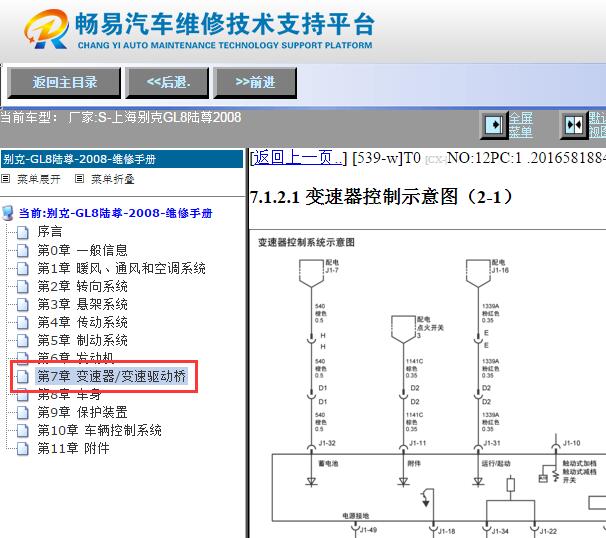Viewport: 606px width, 538px height.
Task: Click the J1-32 terminal label in the diagram
Action: pyautogui.click(x=327, y=443)
